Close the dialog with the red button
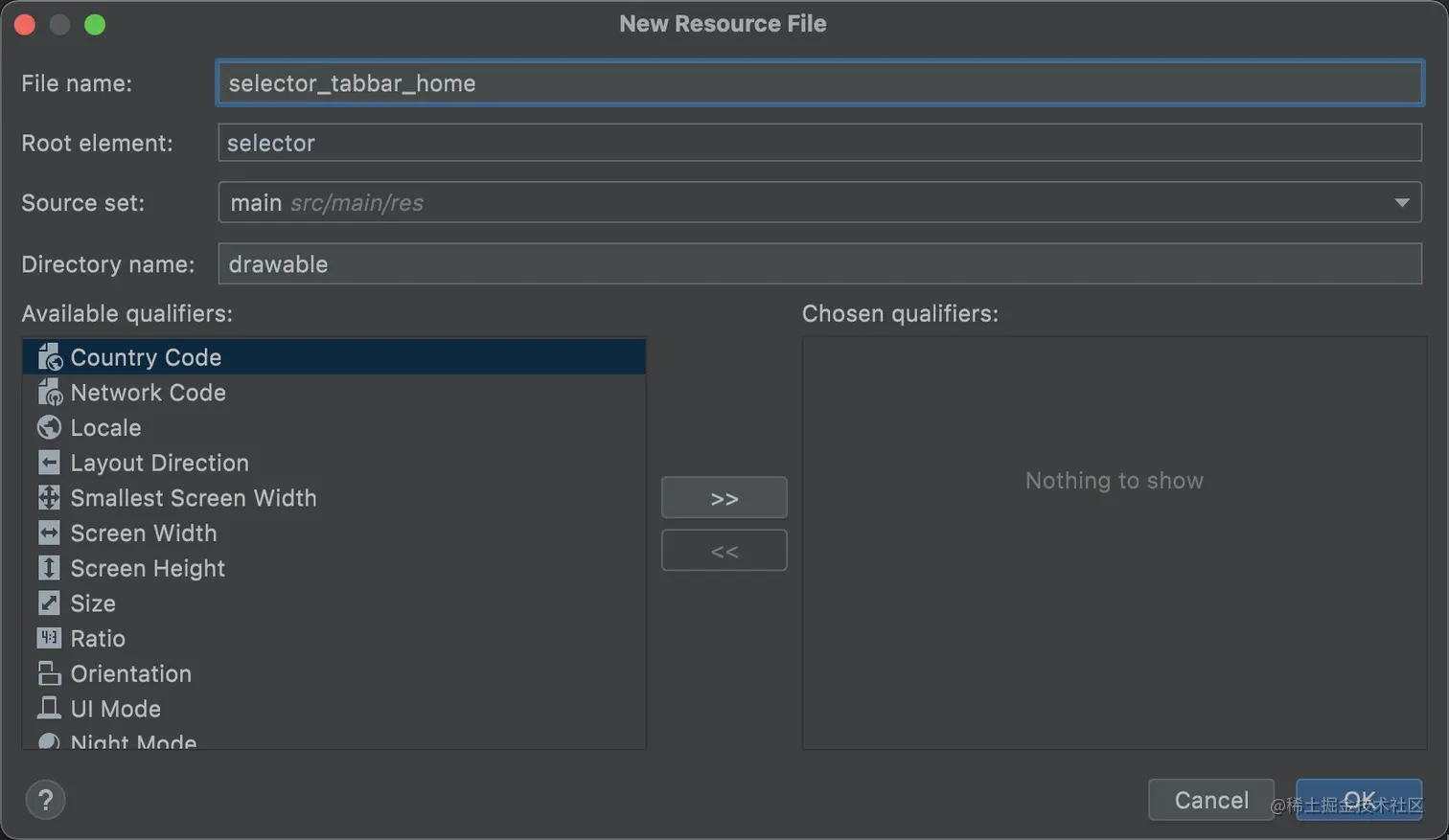Image resolution: width=1449 pixels, height=840 pixels. pyautogui.click(x=25, y=25)
